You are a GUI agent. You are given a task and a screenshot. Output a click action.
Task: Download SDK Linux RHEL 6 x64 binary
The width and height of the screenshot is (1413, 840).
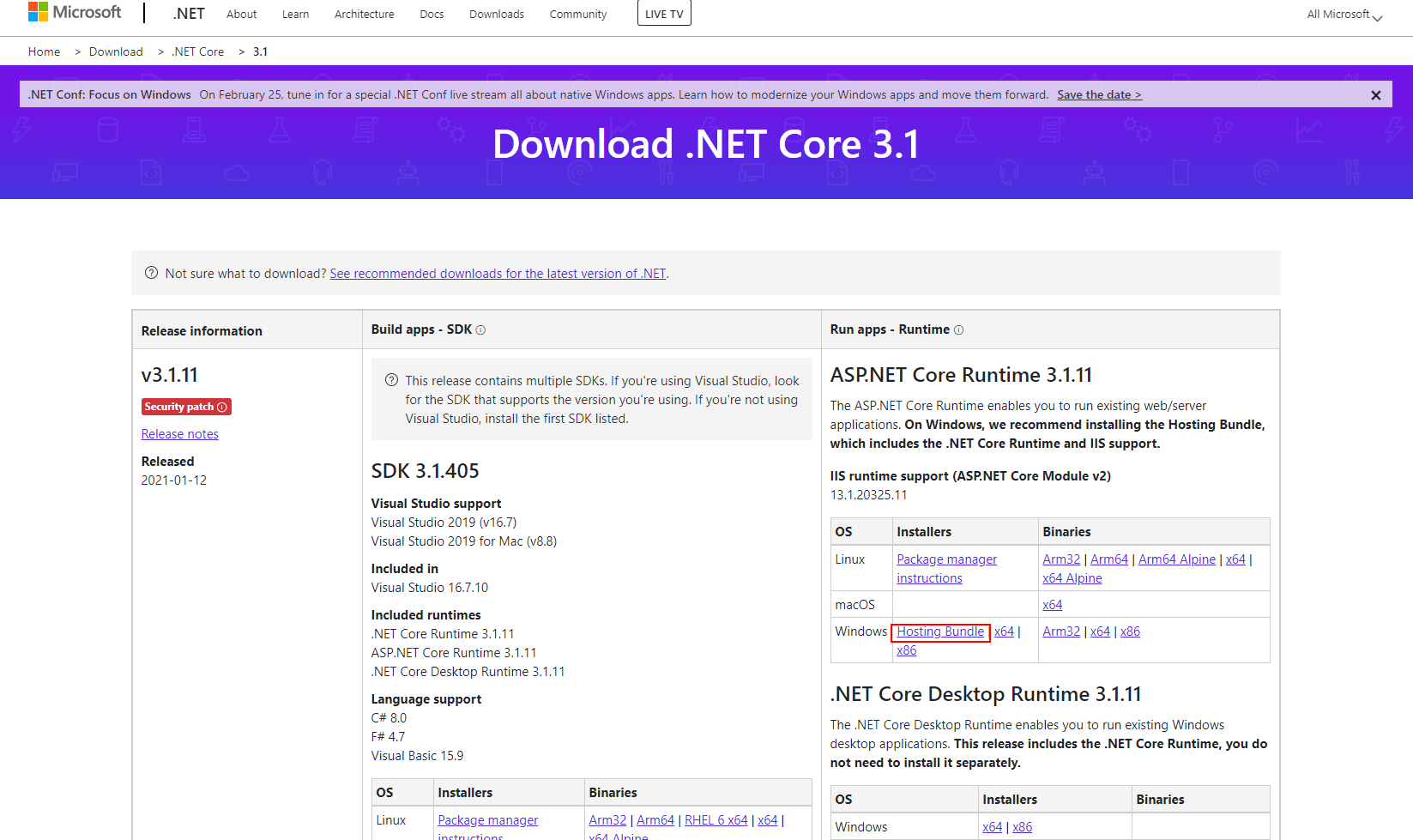click(x=716, y=821)
